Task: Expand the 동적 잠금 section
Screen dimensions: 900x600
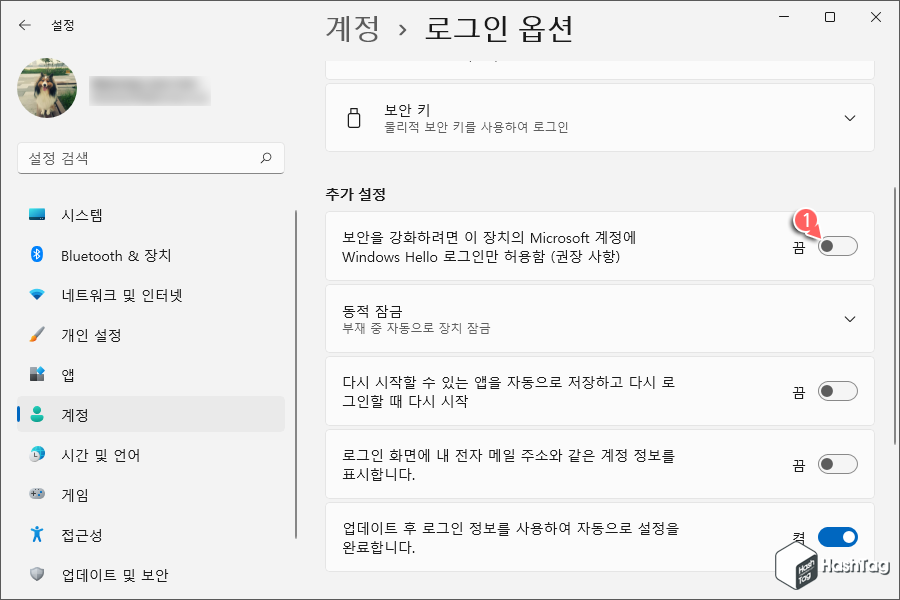Action: click(849, 319)
